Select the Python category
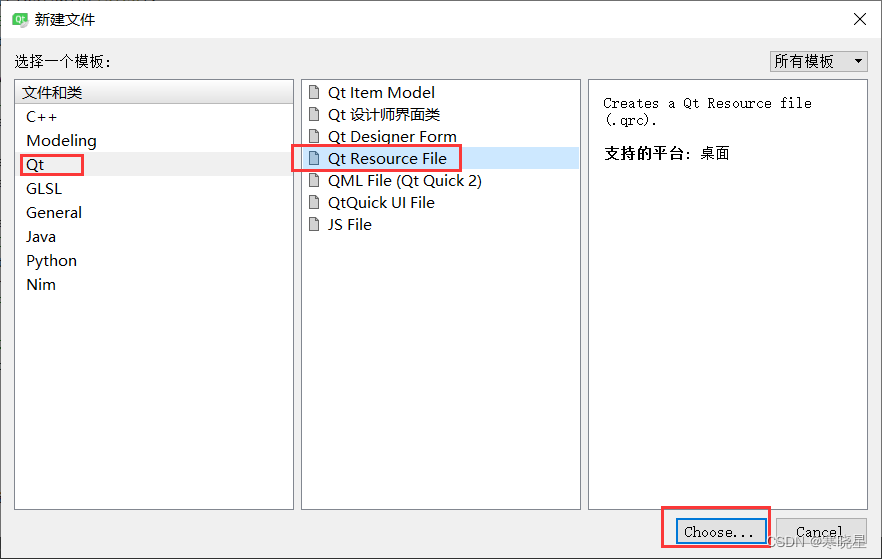 click(154, 260)
